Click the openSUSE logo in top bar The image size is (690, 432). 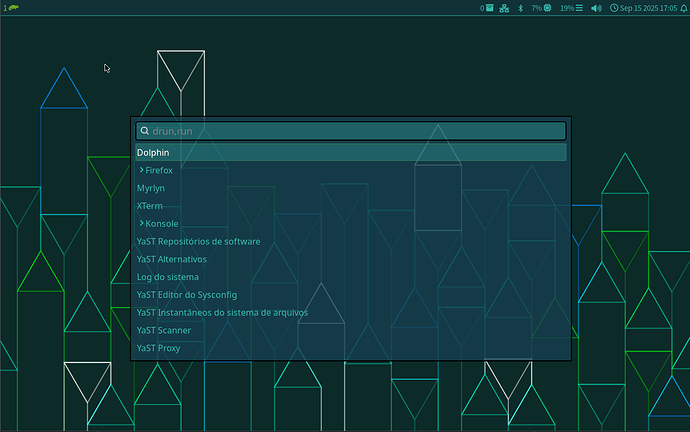[x=14, y=8]
